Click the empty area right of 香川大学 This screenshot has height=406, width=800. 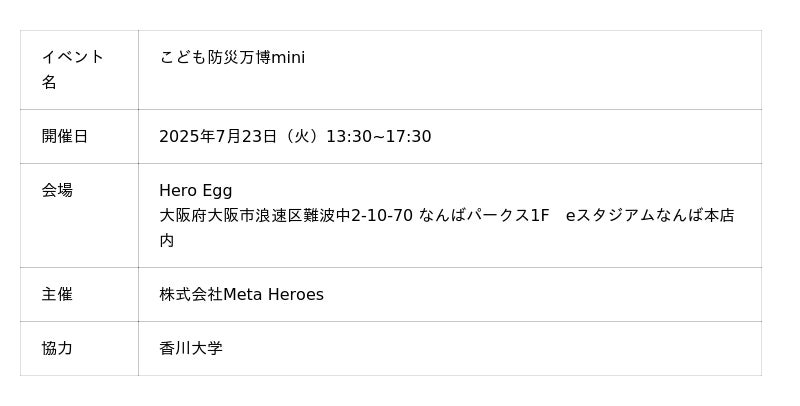(492, 349)
